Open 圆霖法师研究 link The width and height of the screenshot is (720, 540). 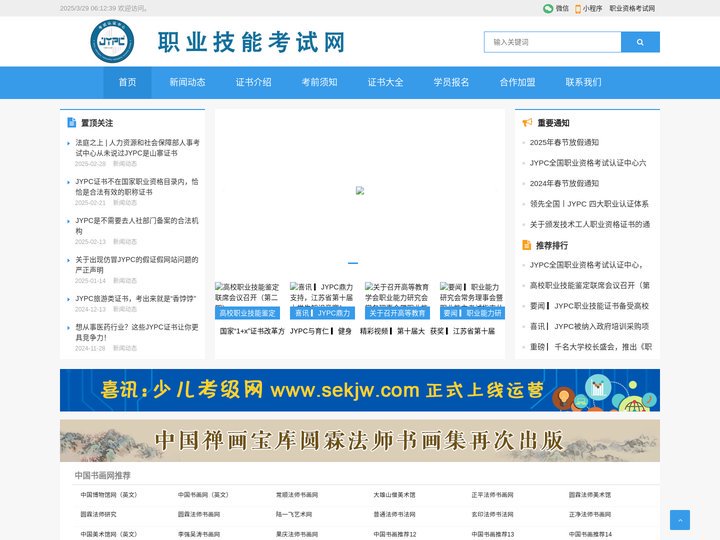click(98, 514)
